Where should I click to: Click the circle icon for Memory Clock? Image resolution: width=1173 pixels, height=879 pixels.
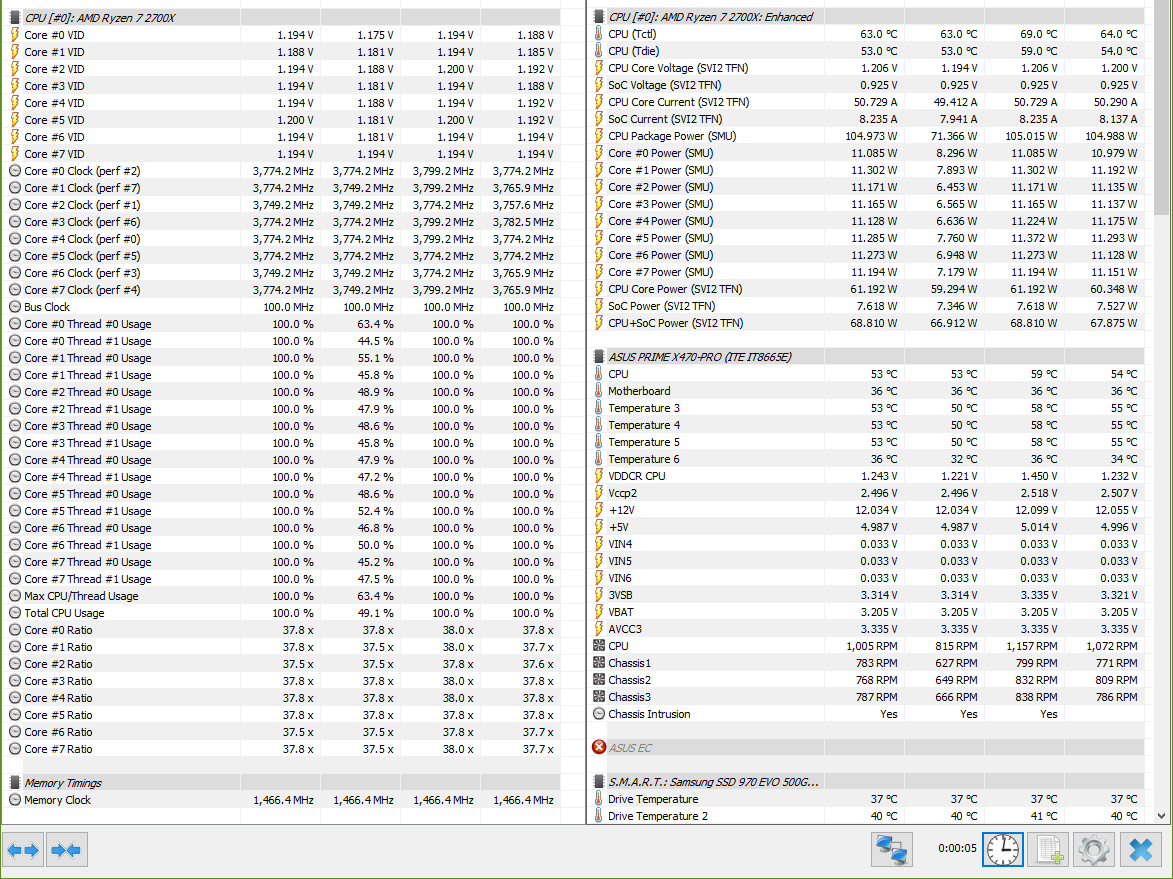[x=15, y=800]
